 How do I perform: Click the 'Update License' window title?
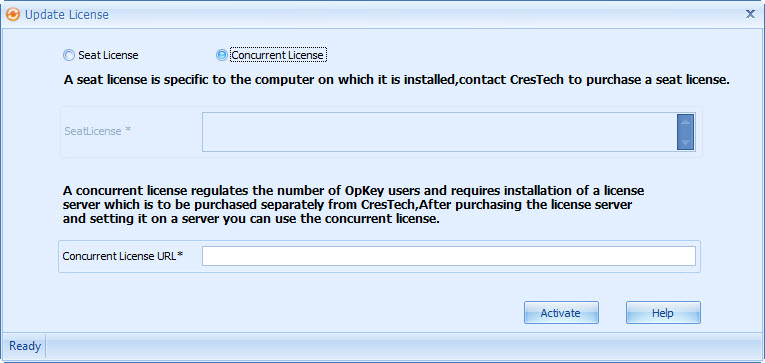(67, 15)
